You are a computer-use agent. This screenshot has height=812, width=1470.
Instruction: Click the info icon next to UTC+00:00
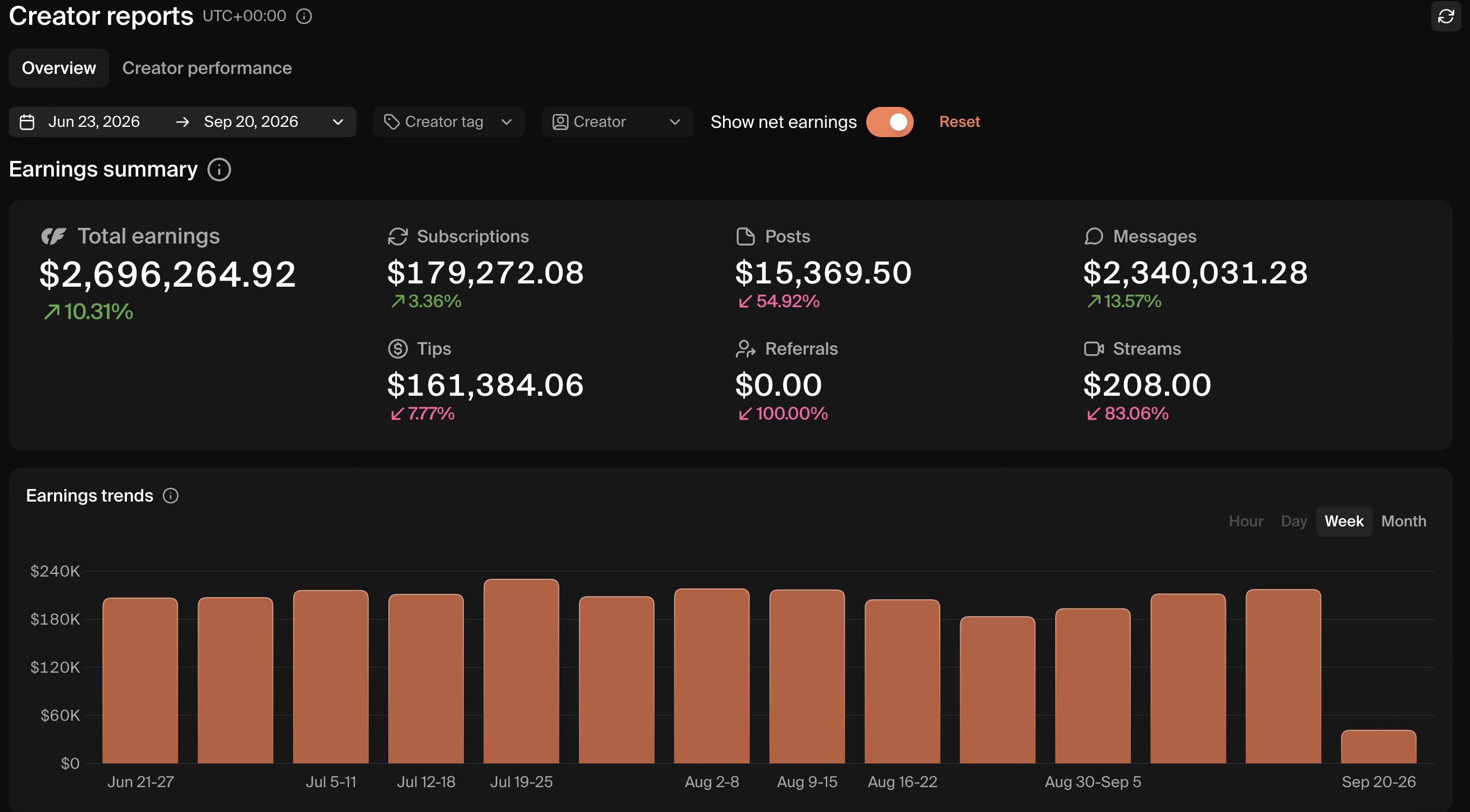click(304, 16)
